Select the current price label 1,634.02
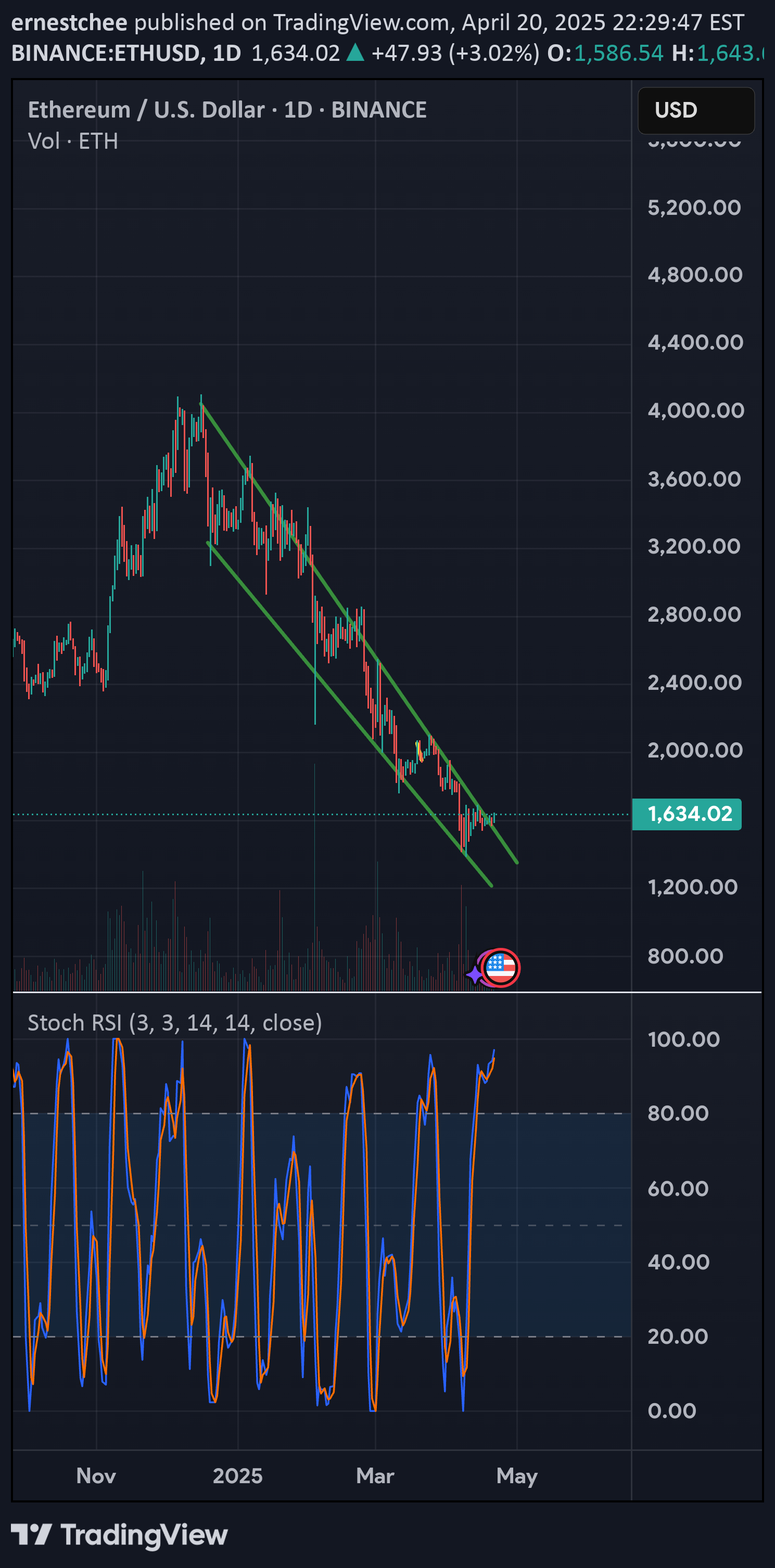This screenshot has width=775, height=1568. 687,814
